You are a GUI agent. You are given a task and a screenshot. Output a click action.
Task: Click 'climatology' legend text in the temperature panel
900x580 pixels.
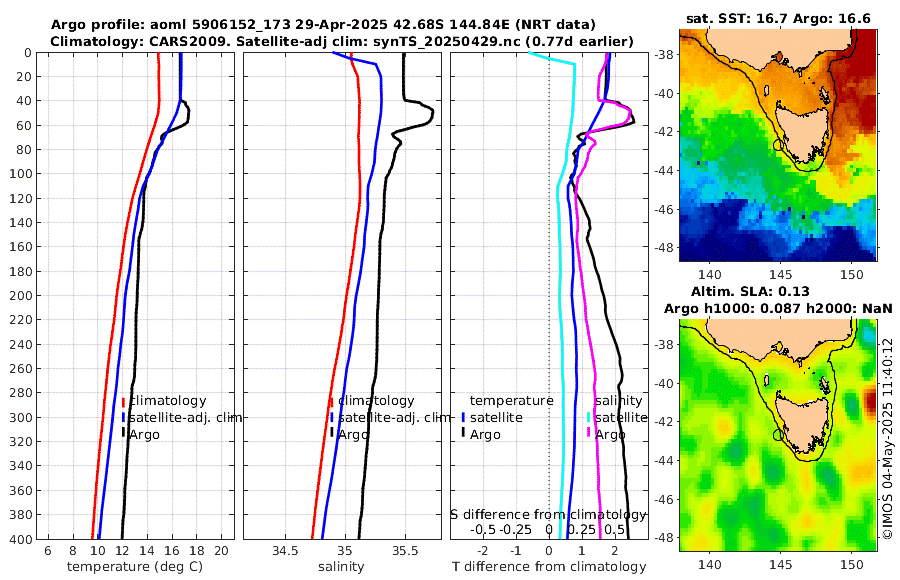point(168,401)
